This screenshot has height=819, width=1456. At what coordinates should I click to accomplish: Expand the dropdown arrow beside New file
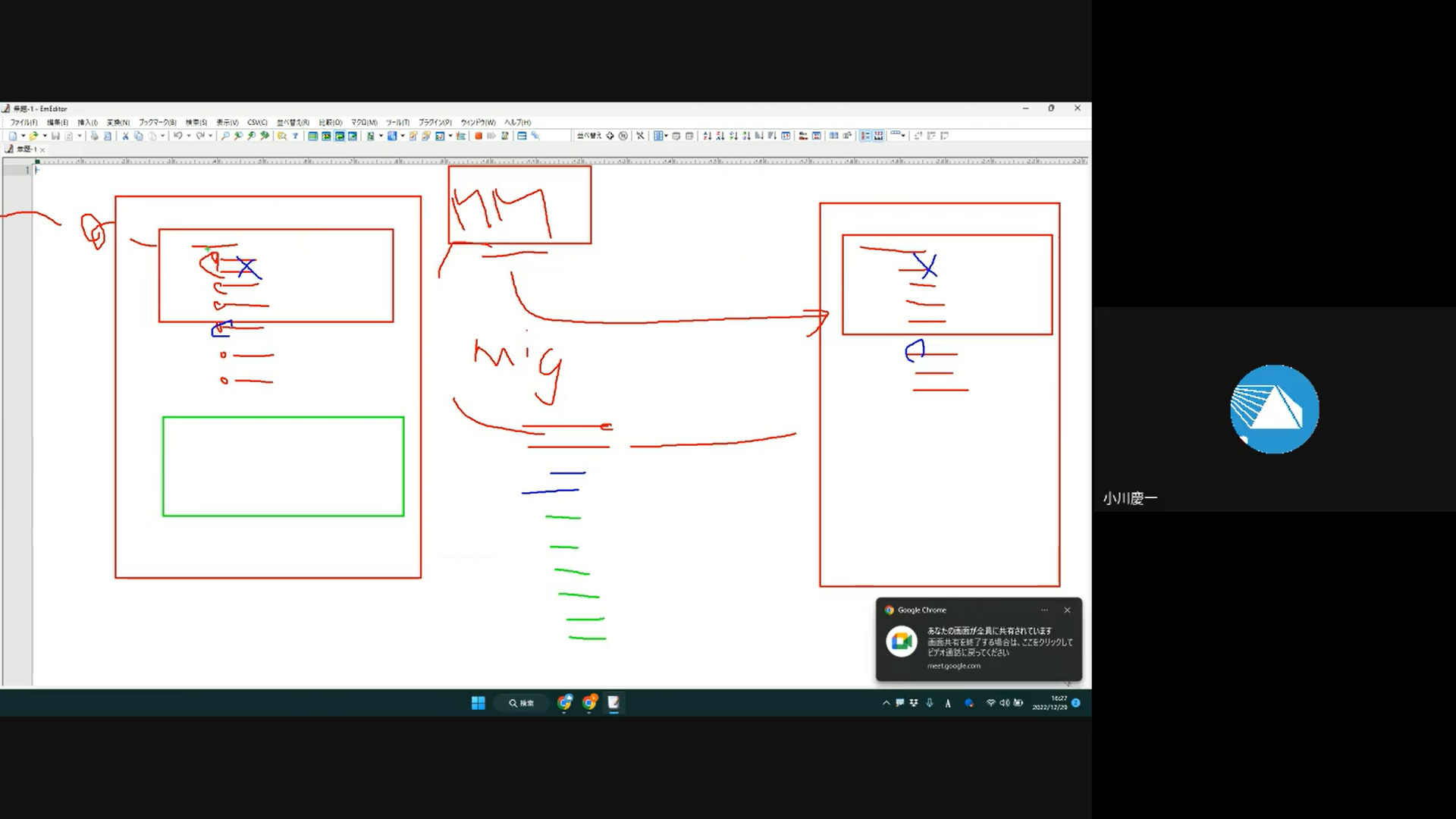[x=24, y=136]
